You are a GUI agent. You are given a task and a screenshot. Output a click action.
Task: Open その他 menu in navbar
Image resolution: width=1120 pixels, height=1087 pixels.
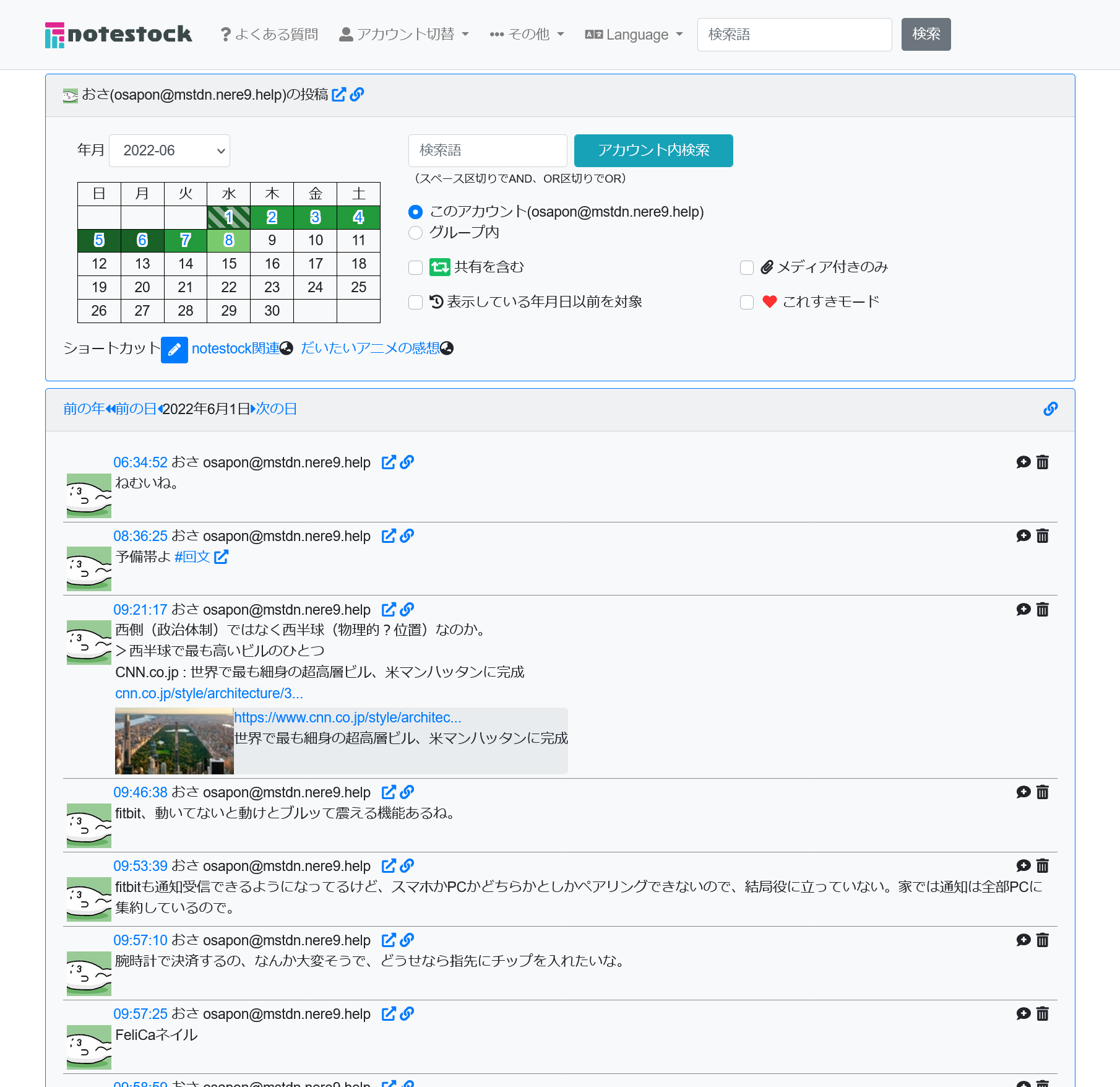point(527,35)
